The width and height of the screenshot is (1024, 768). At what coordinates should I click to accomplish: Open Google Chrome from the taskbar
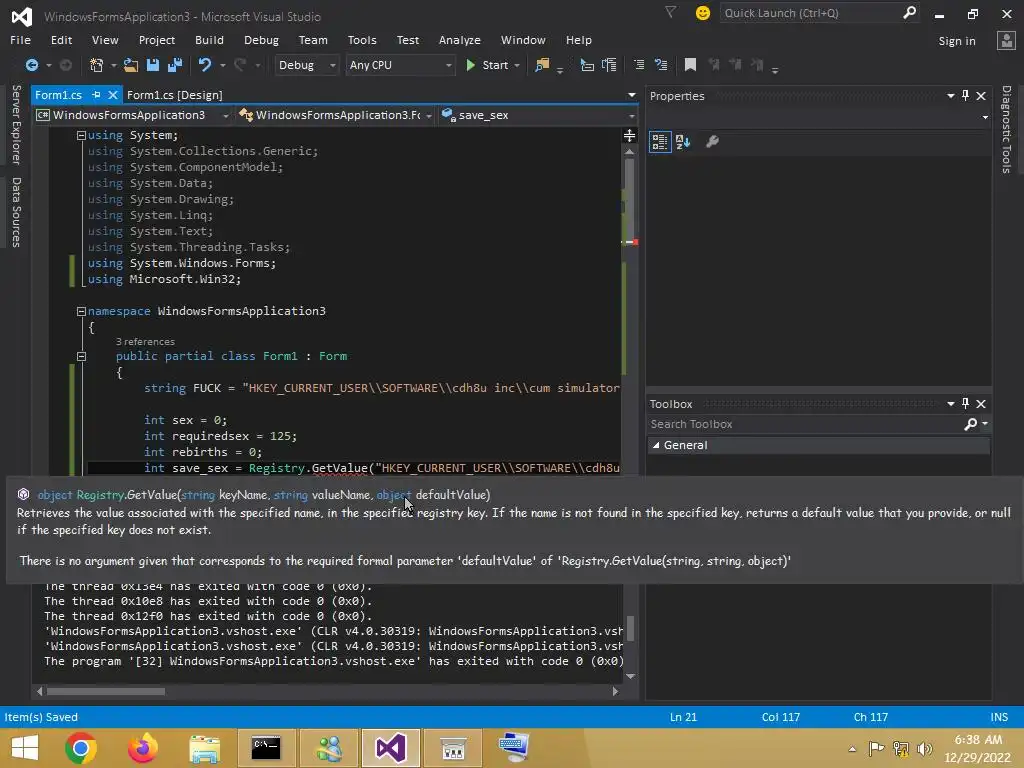pyautogui.click(x=81, y=748)
